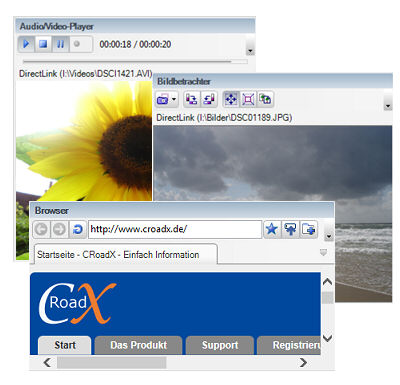
Task: Click the DirectLink DSCI1421.AVI path label
Action: pyautogui.click(x=86, y=74)
